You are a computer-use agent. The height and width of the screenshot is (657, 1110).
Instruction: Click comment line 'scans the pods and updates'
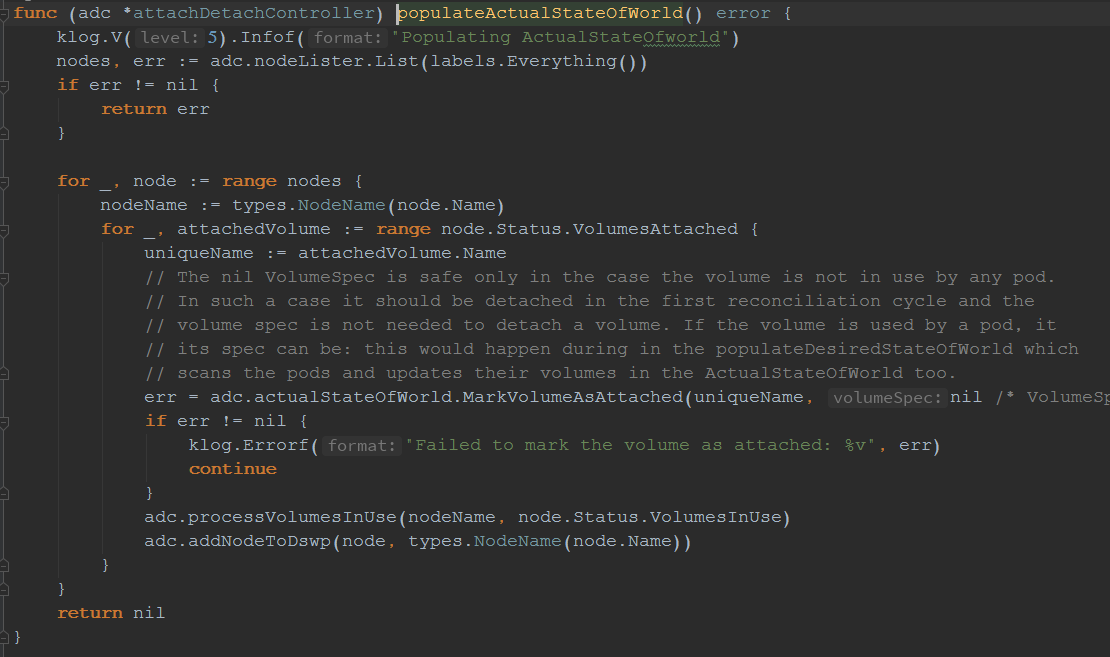tap(550, 373)
